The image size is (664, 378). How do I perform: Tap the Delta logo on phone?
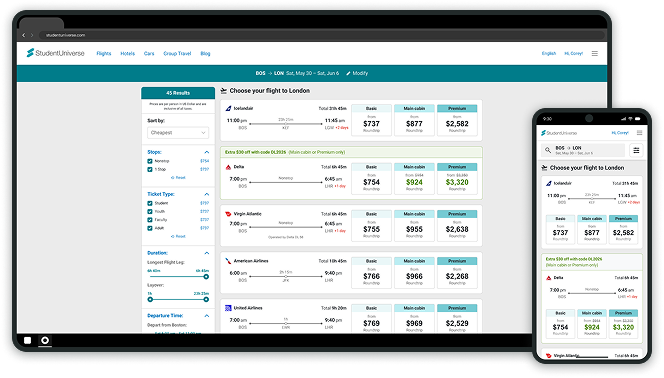(x=549, y=278)
